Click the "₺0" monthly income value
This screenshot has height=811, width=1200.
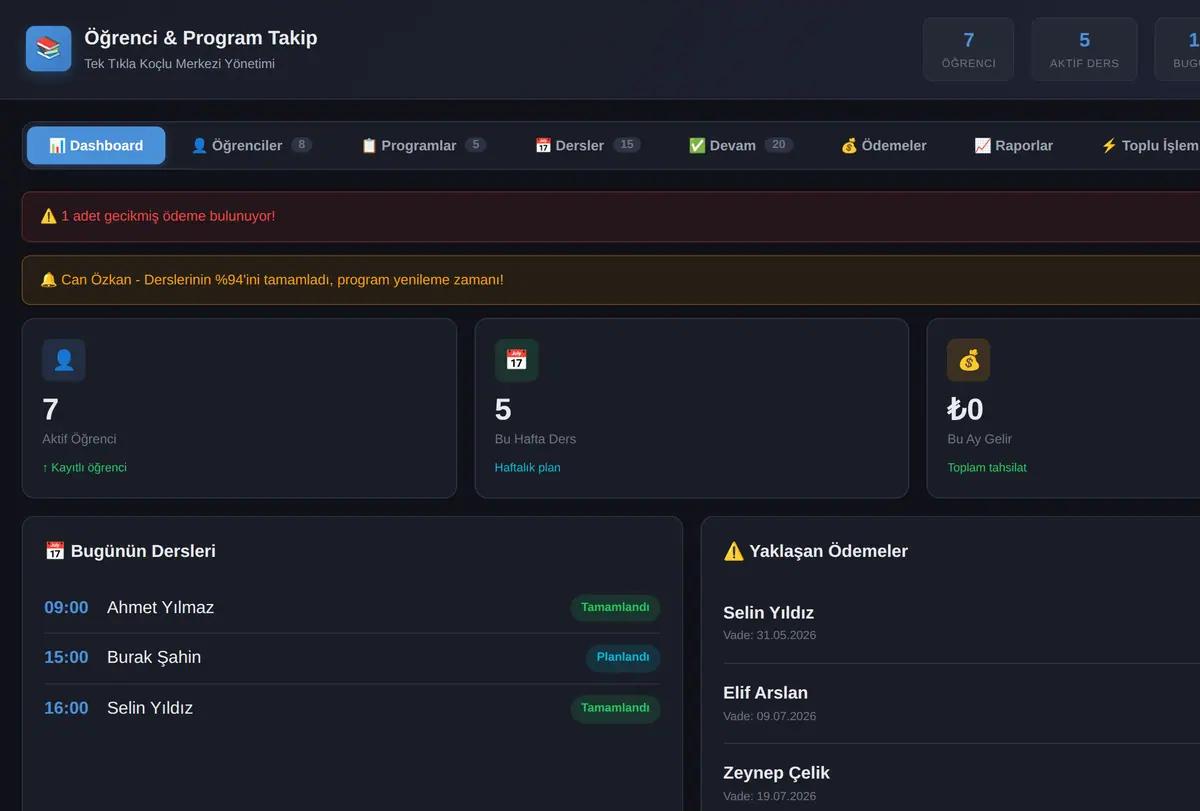[965, 409]
